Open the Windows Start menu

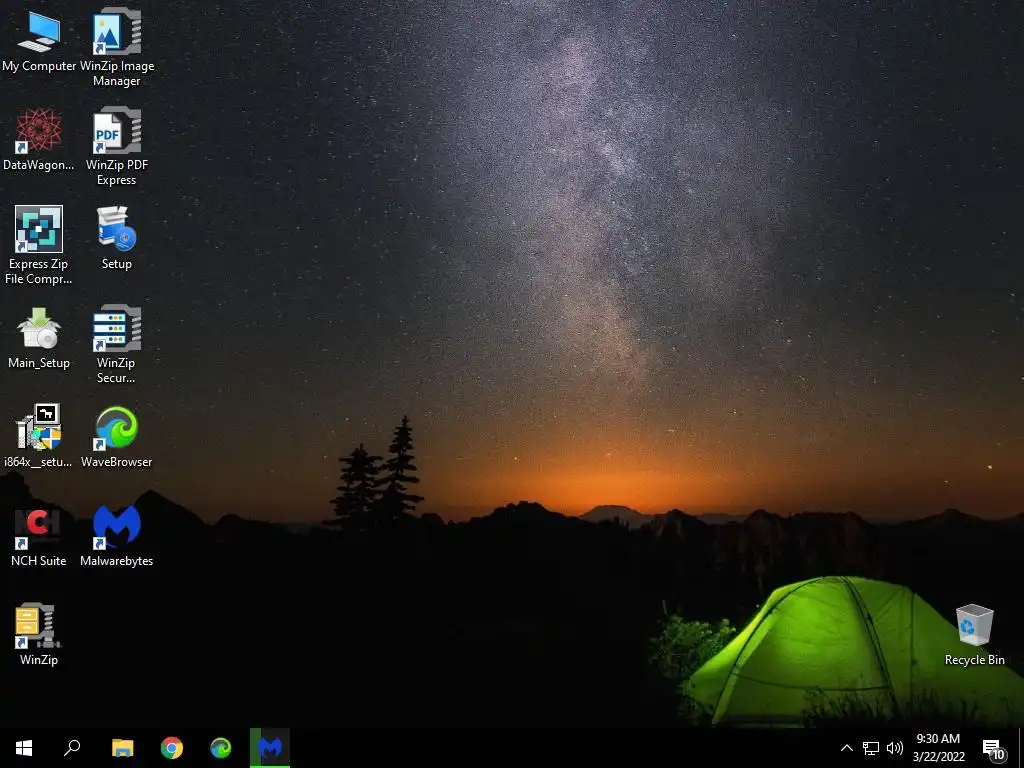click(x=24, y=748)
